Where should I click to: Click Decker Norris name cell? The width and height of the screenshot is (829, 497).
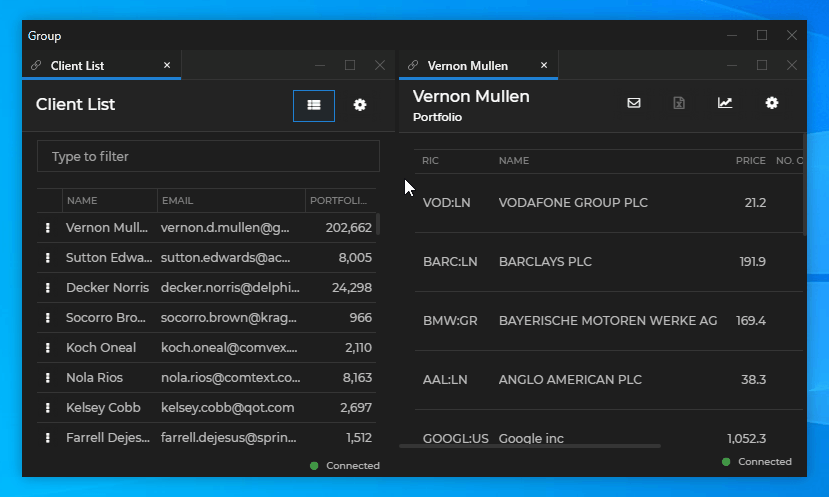tap(107, 288)
